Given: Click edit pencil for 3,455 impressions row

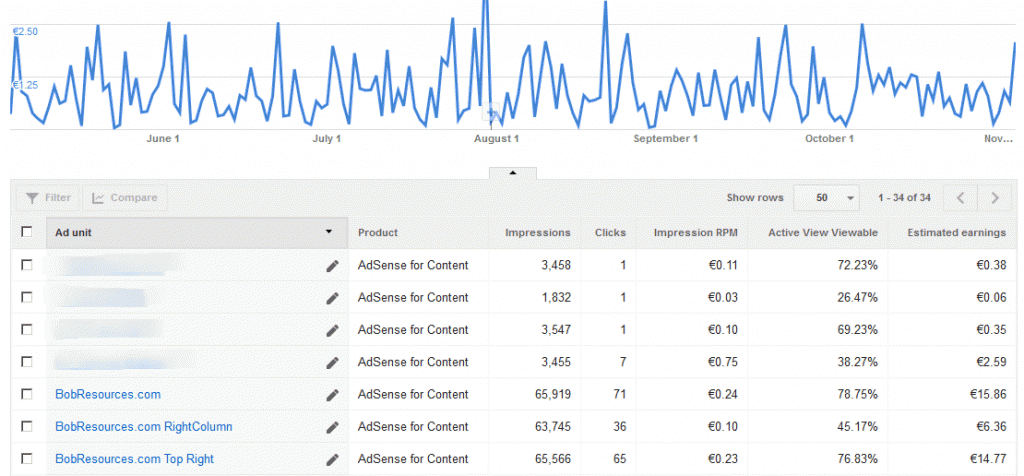Looking at the screenshot, I should [x=332, y=362].
